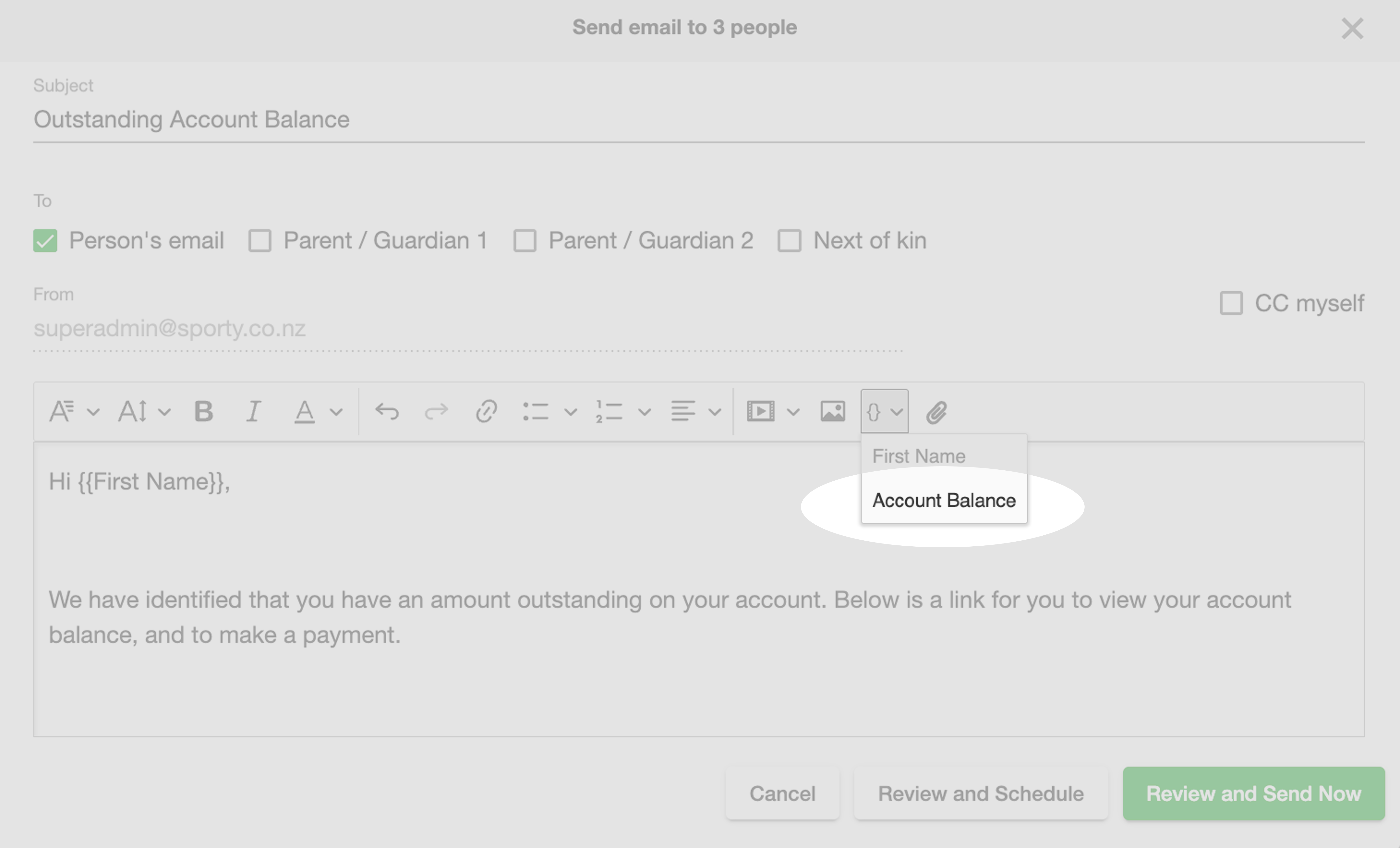Tick the Parent / Guardian 1 checkbox
The image size is (1400, 848).
pos(260,240)
